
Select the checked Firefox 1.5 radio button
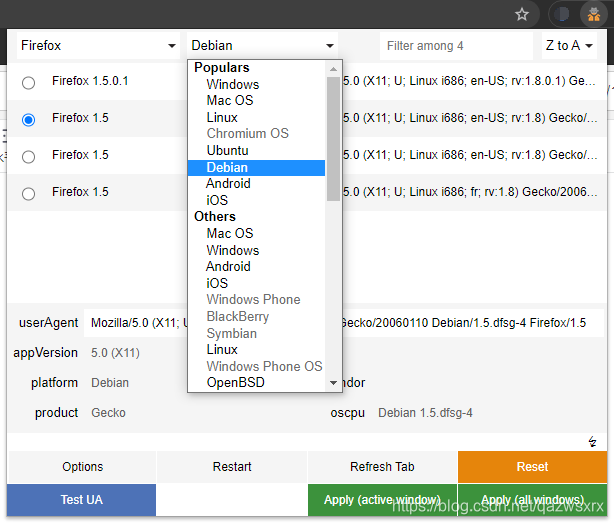click(28, 119)
